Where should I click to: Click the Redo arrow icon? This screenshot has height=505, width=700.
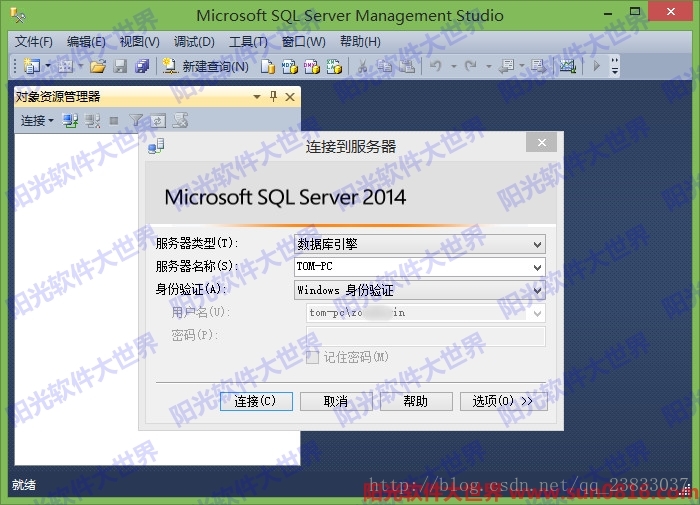tap(471, 66)
